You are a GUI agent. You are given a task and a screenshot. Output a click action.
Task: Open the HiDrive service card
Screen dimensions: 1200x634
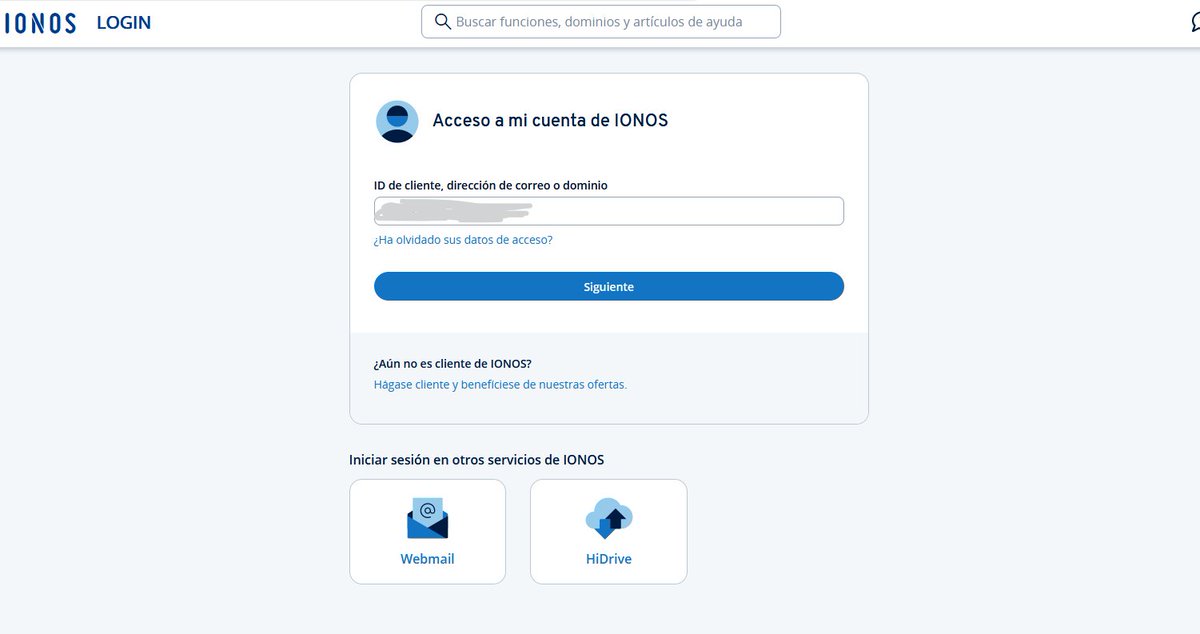pos(608,531)
